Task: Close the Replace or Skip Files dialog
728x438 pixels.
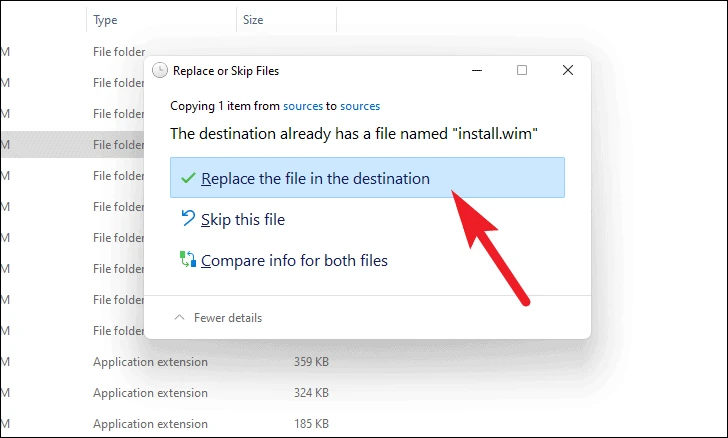Action: [x=567, y=71]
